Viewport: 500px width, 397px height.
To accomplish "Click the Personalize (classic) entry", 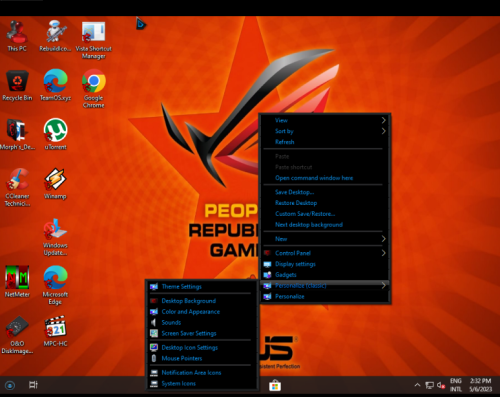I will tap(325, 286).
